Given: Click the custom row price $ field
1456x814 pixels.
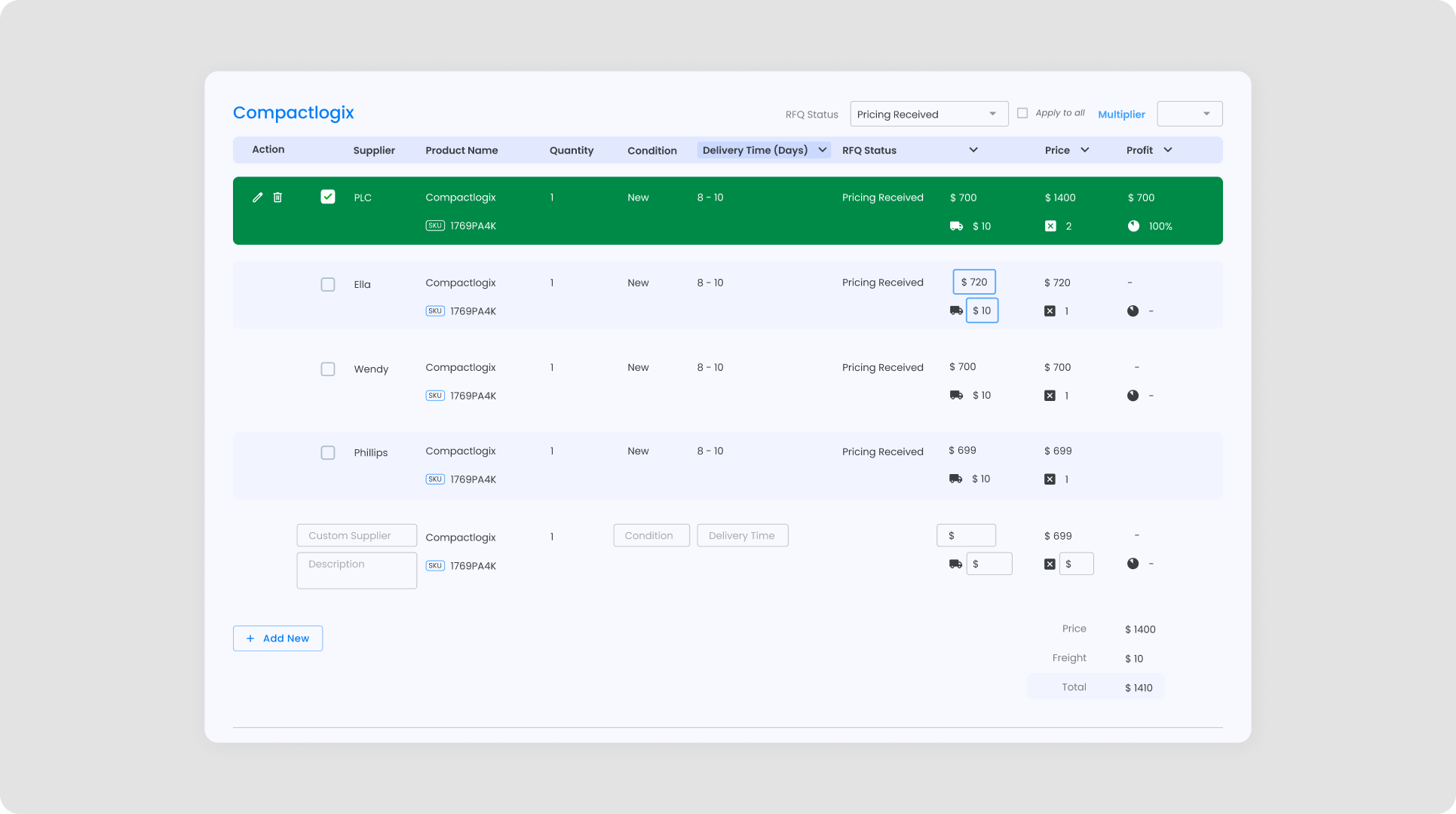Looking at the screenshot, I should click(x=966, y=535).
